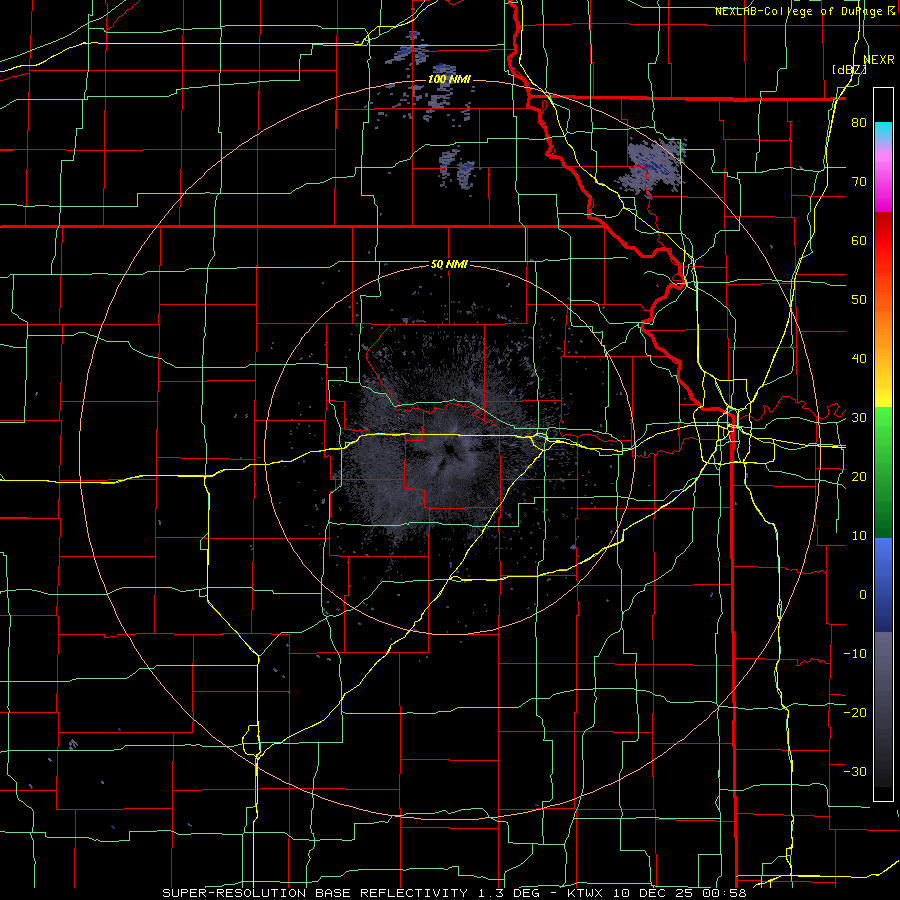
Task: Click the reflectivity color scale bar
Action: (x=883, y=444)
